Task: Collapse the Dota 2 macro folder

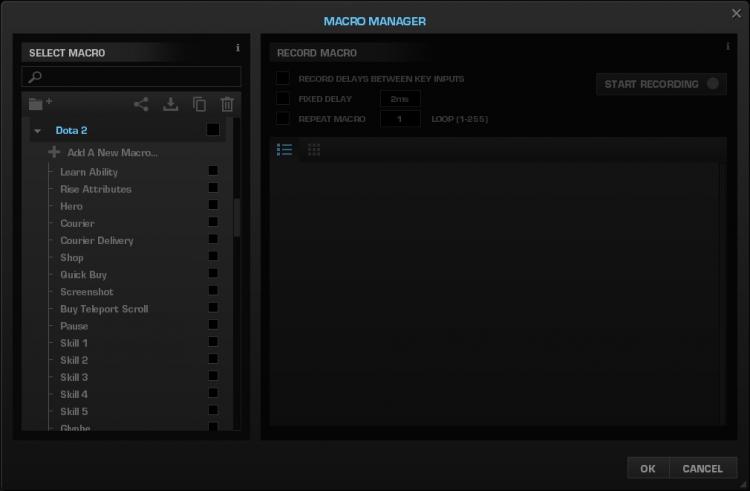Action: (x=38, y=131)
